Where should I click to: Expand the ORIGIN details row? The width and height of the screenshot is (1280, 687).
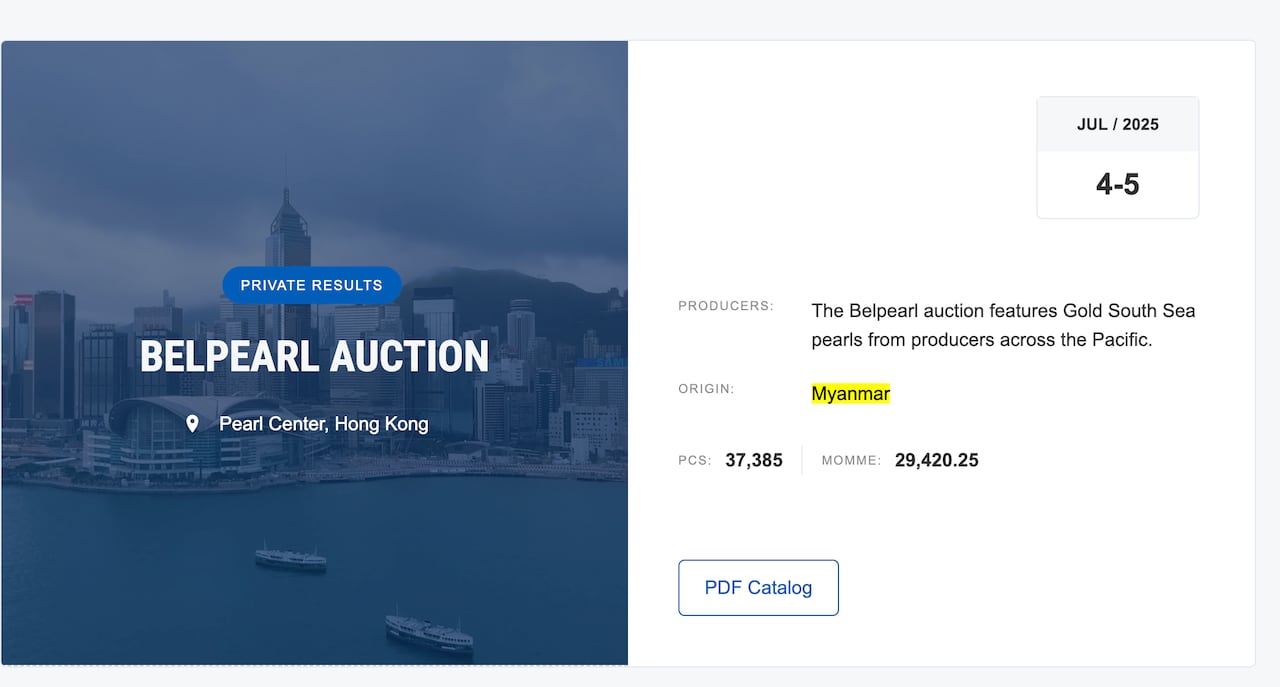pos(705,389)
